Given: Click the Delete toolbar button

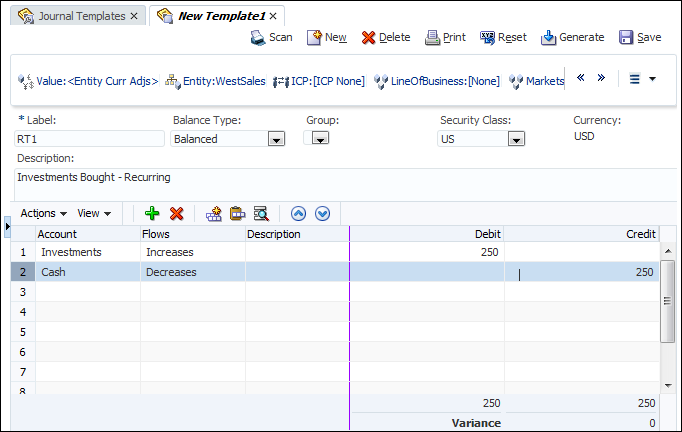Looking at the screenshot, I should click(x=386, y=37).
